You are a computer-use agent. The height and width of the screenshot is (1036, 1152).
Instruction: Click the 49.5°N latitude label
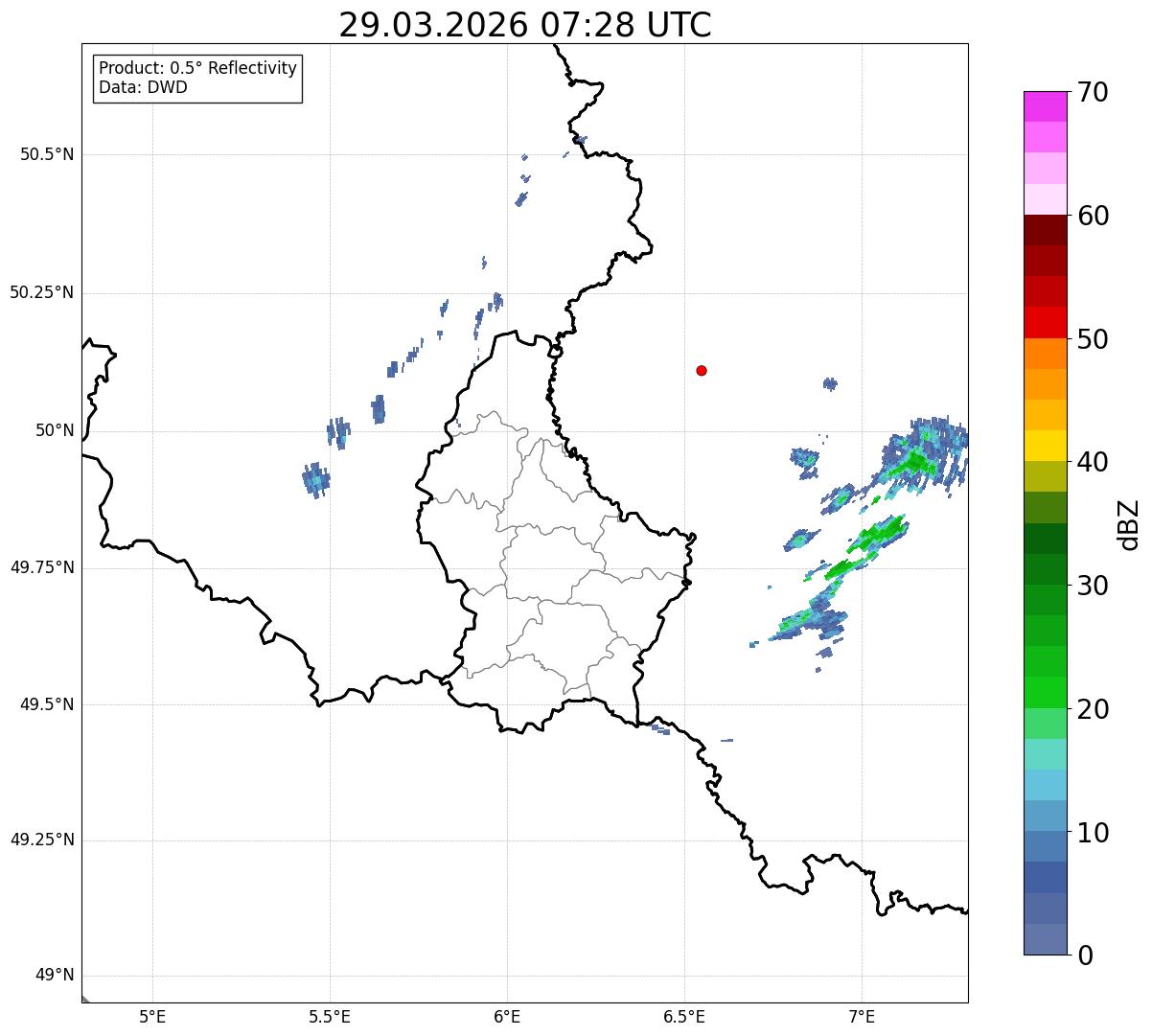coord(47,704)
